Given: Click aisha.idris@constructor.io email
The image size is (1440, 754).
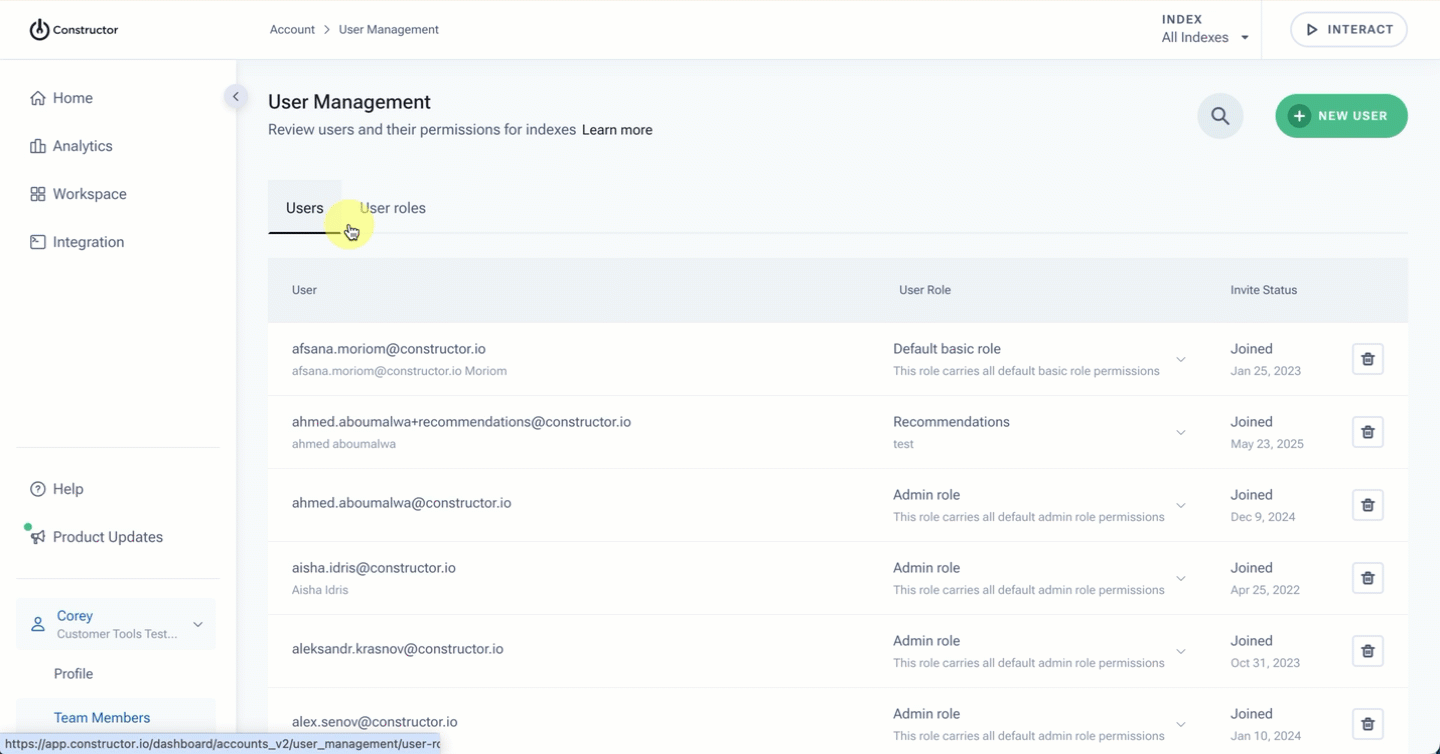Looking at the screenshot, I should [x=374, y=568].
